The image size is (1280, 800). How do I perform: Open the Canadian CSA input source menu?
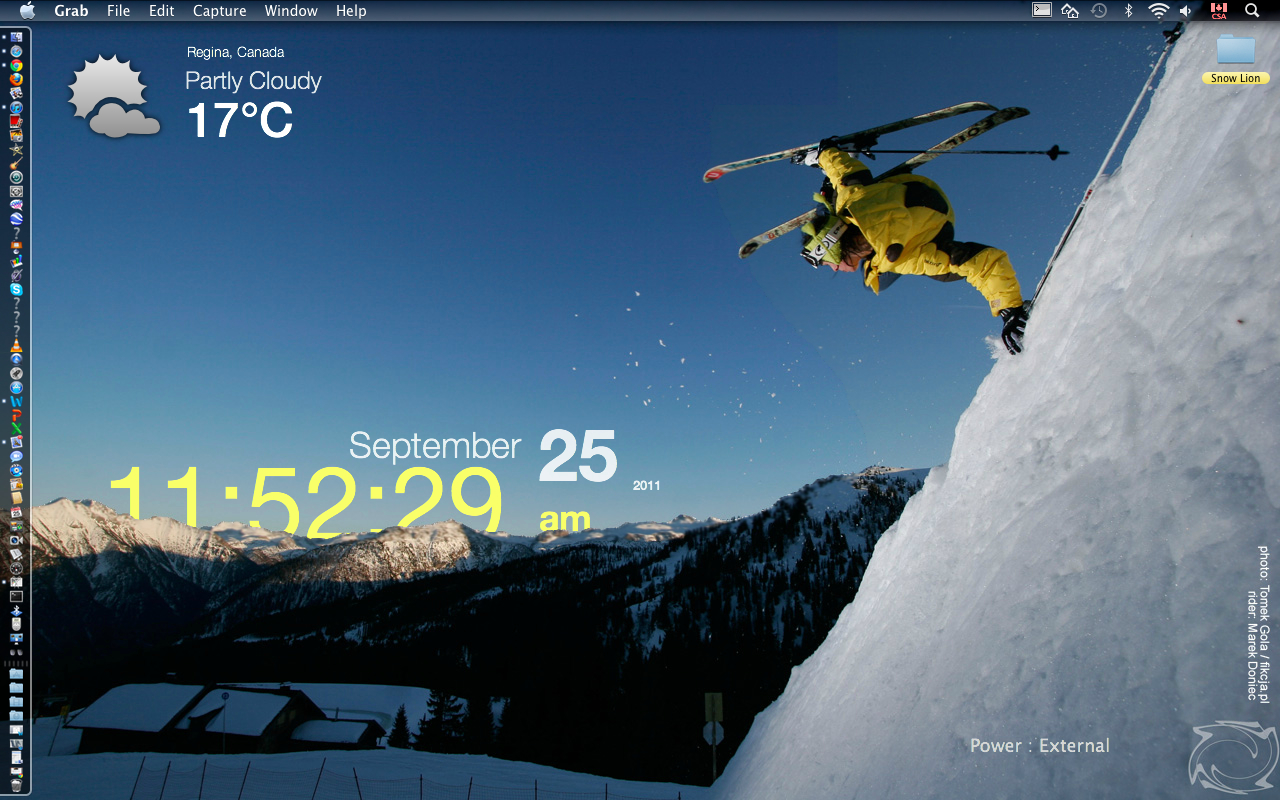point(1218,11)
